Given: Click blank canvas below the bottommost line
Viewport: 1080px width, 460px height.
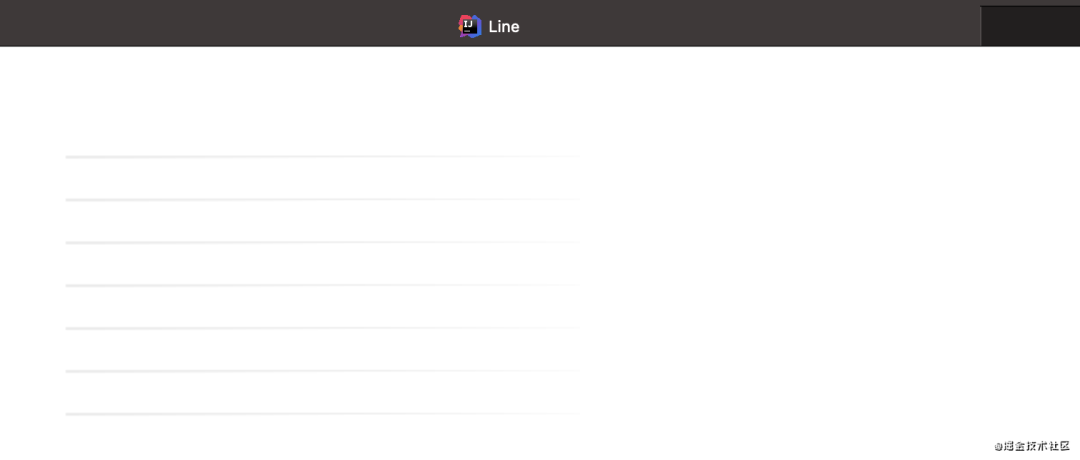Looking at the screenshot, I should [320, 438].
